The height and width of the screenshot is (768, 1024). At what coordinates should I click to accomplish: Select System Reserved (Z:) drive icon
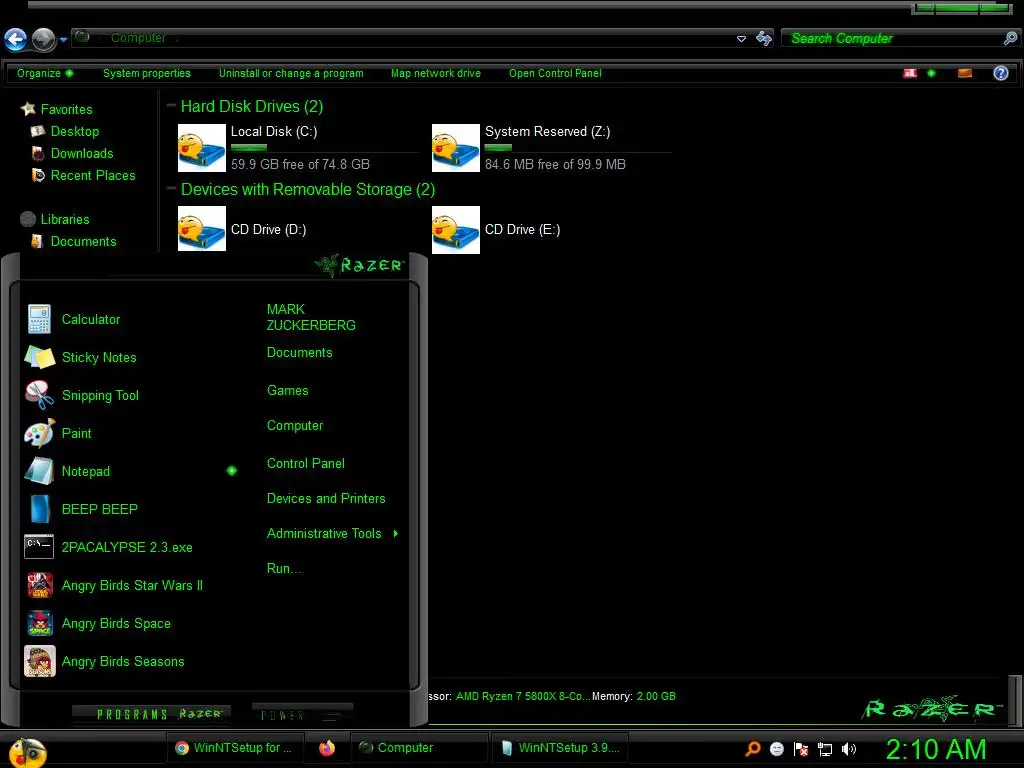click(x=456, y=148)
